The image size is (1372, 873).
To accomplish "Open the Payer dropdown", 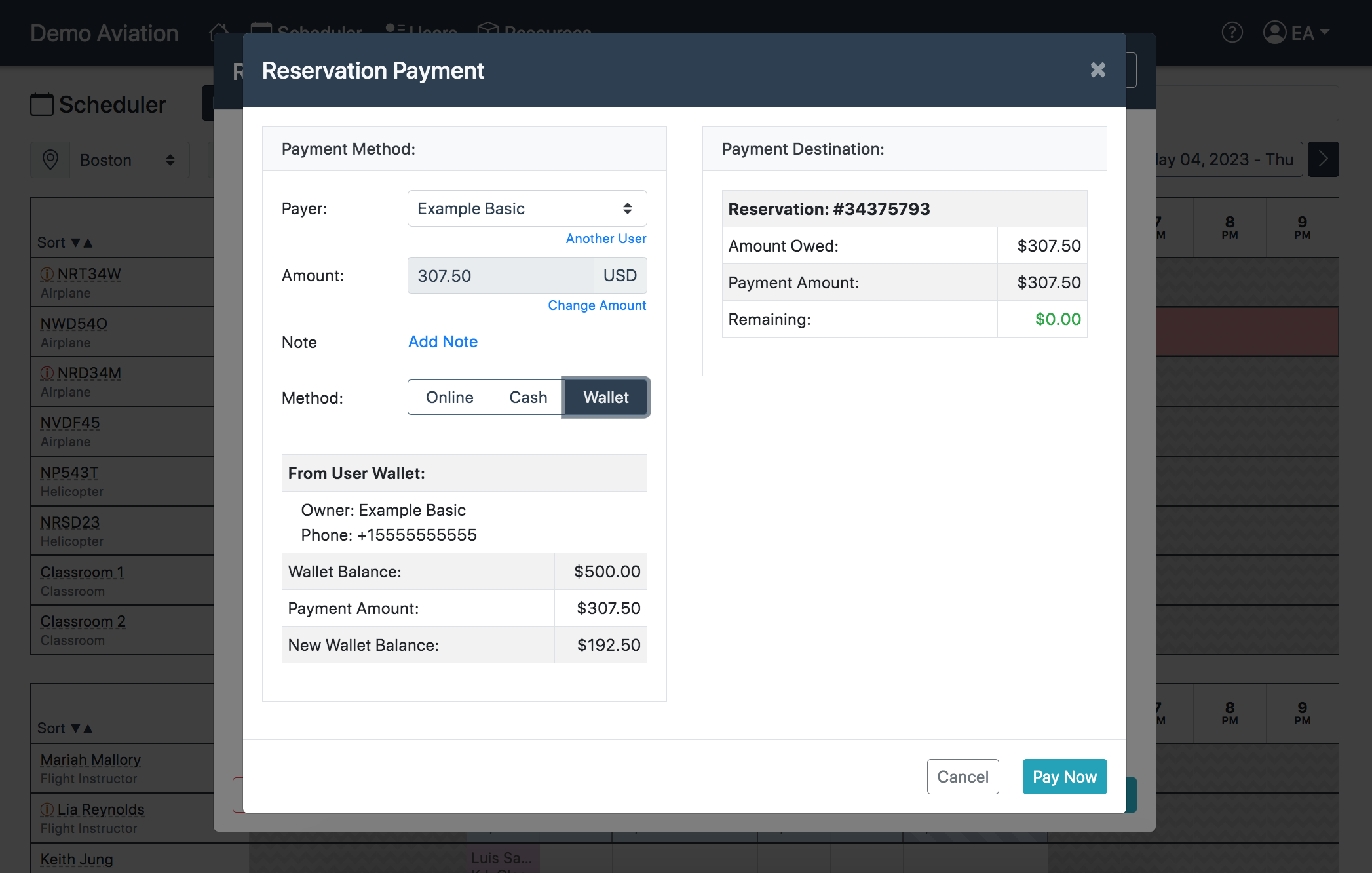I will click(527, 208).
